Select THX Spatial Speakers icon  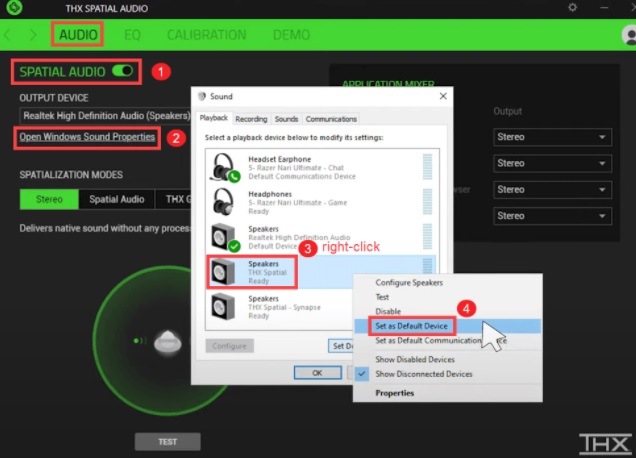pos(223,272)
